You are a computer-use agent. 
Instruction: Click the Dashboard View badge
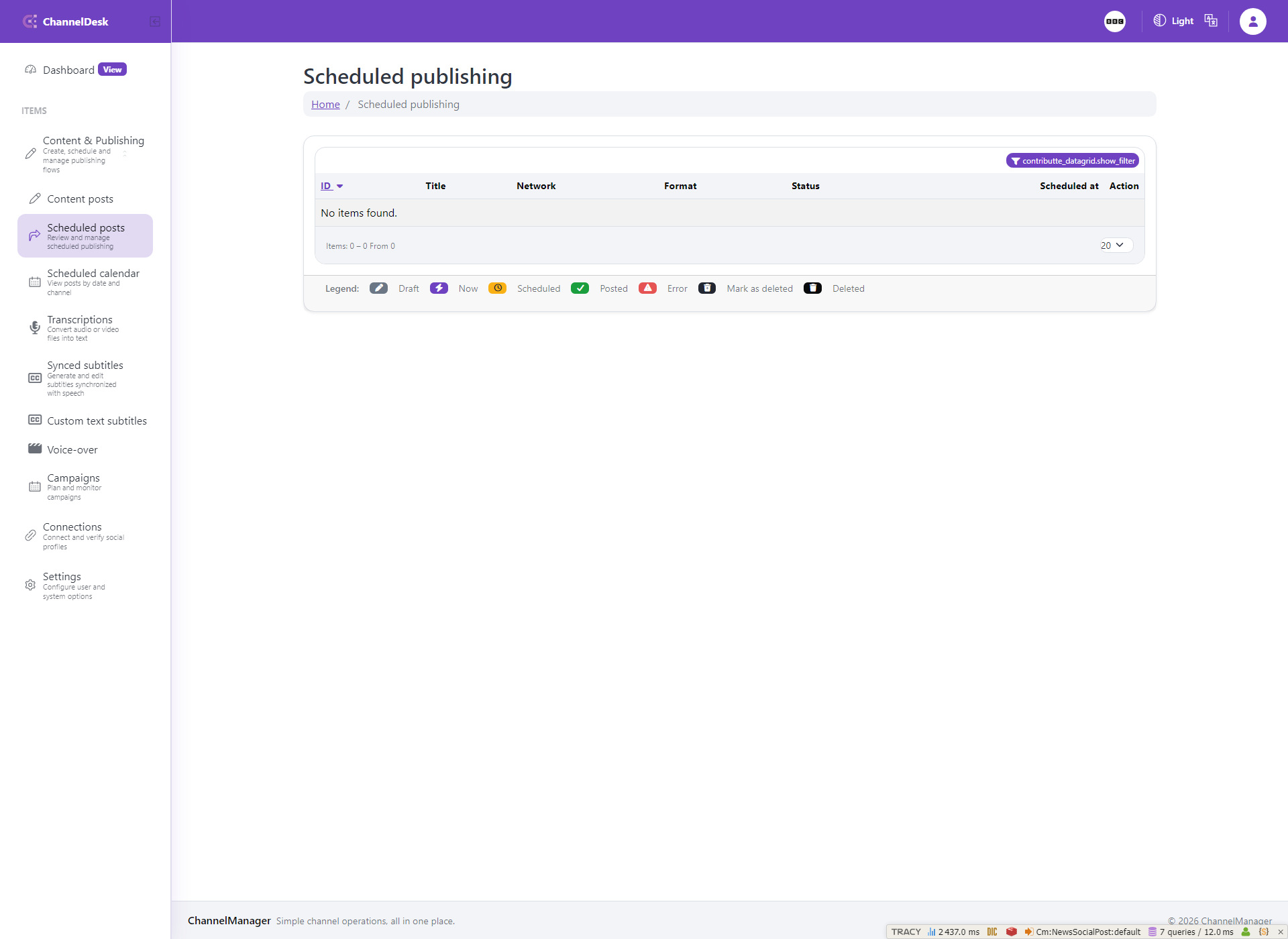tap(112, 69)
